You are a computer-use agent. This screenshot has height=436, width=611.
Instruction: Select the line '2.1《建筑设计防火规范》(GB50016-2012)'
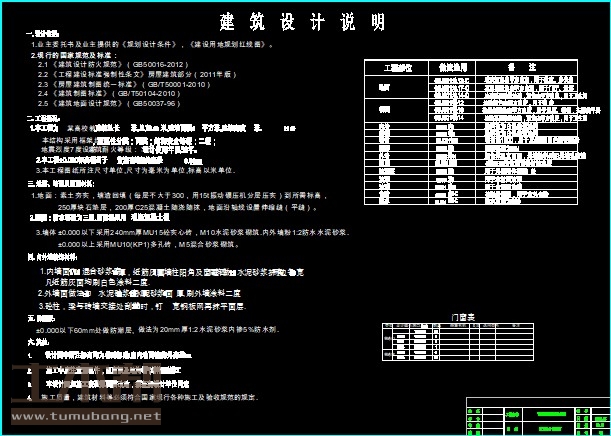pyautogui.click(x=113, y=64)
